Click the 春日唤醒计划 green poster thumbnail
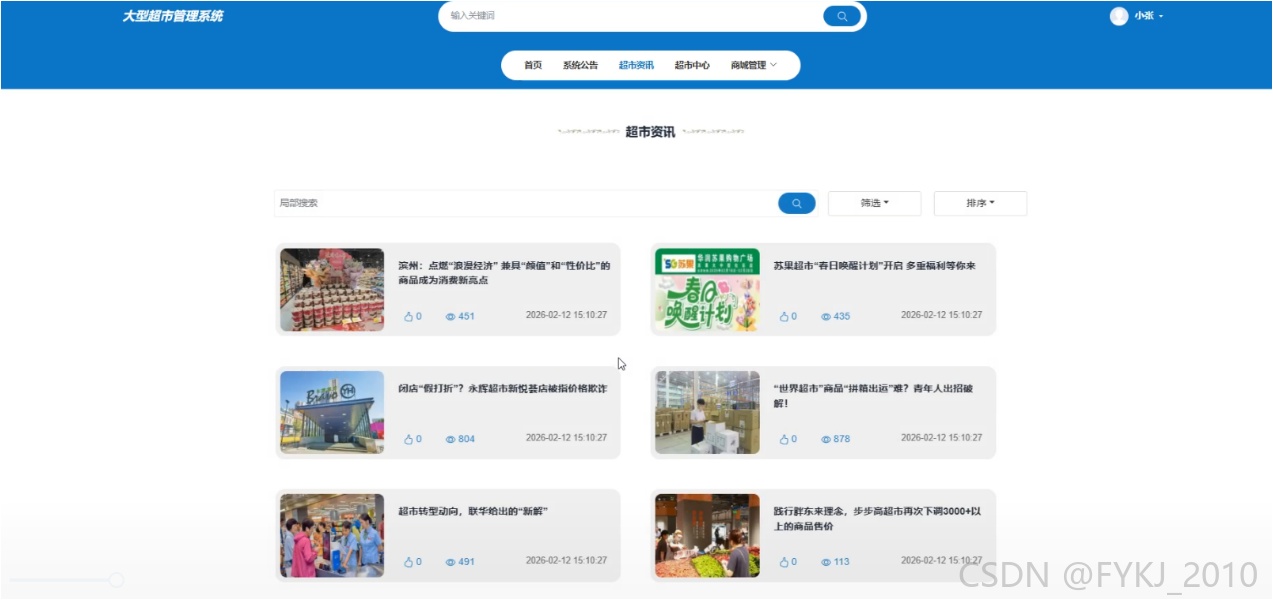 tap(707, 290)
